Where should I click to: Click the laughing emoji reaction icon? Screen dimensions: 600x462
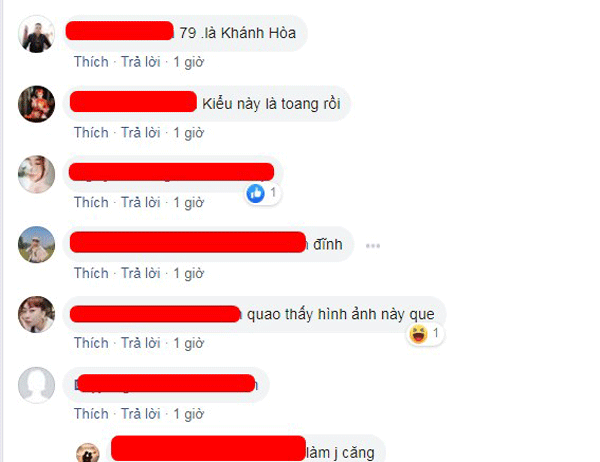pos(418,333)
